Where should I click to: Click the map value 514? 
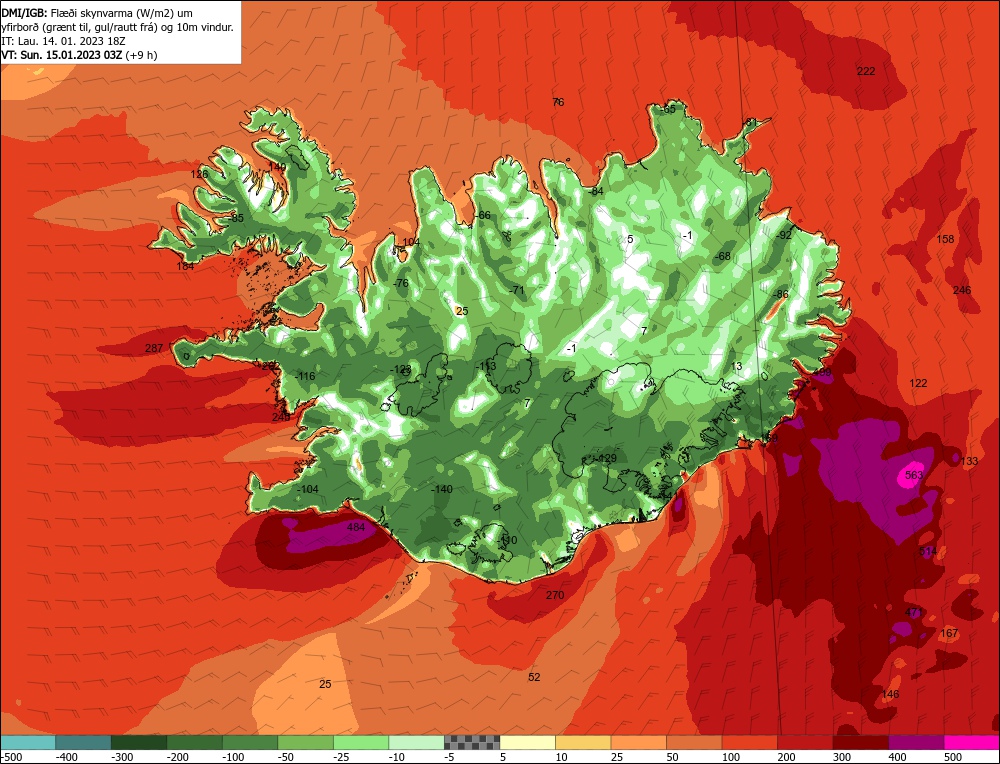click(929, 551)
